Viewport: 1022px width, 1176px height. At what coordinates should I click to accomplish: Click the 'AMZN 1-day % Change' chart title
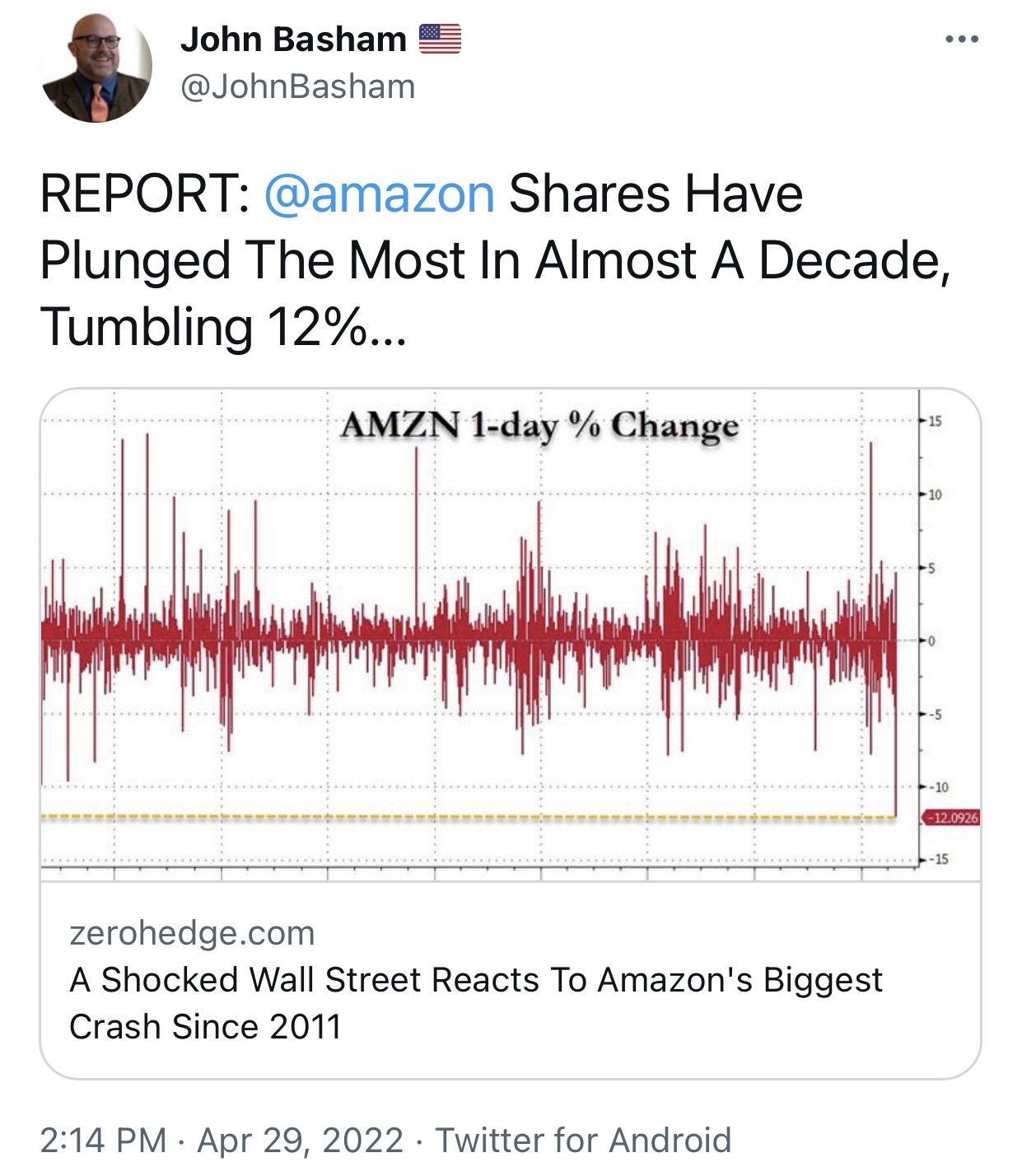(x=540, y=426)
